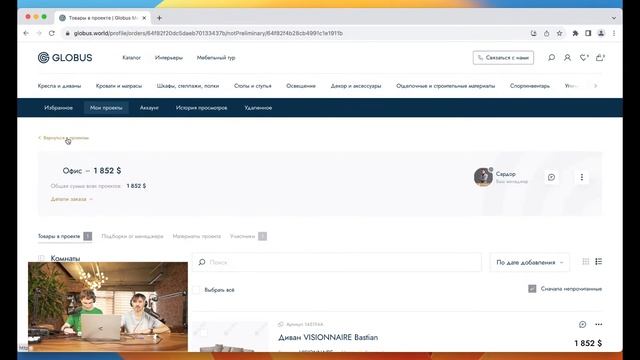Focus the product search field
This screenshot has width=640, height=360.
pyautogui.click(x=337, y=262)
